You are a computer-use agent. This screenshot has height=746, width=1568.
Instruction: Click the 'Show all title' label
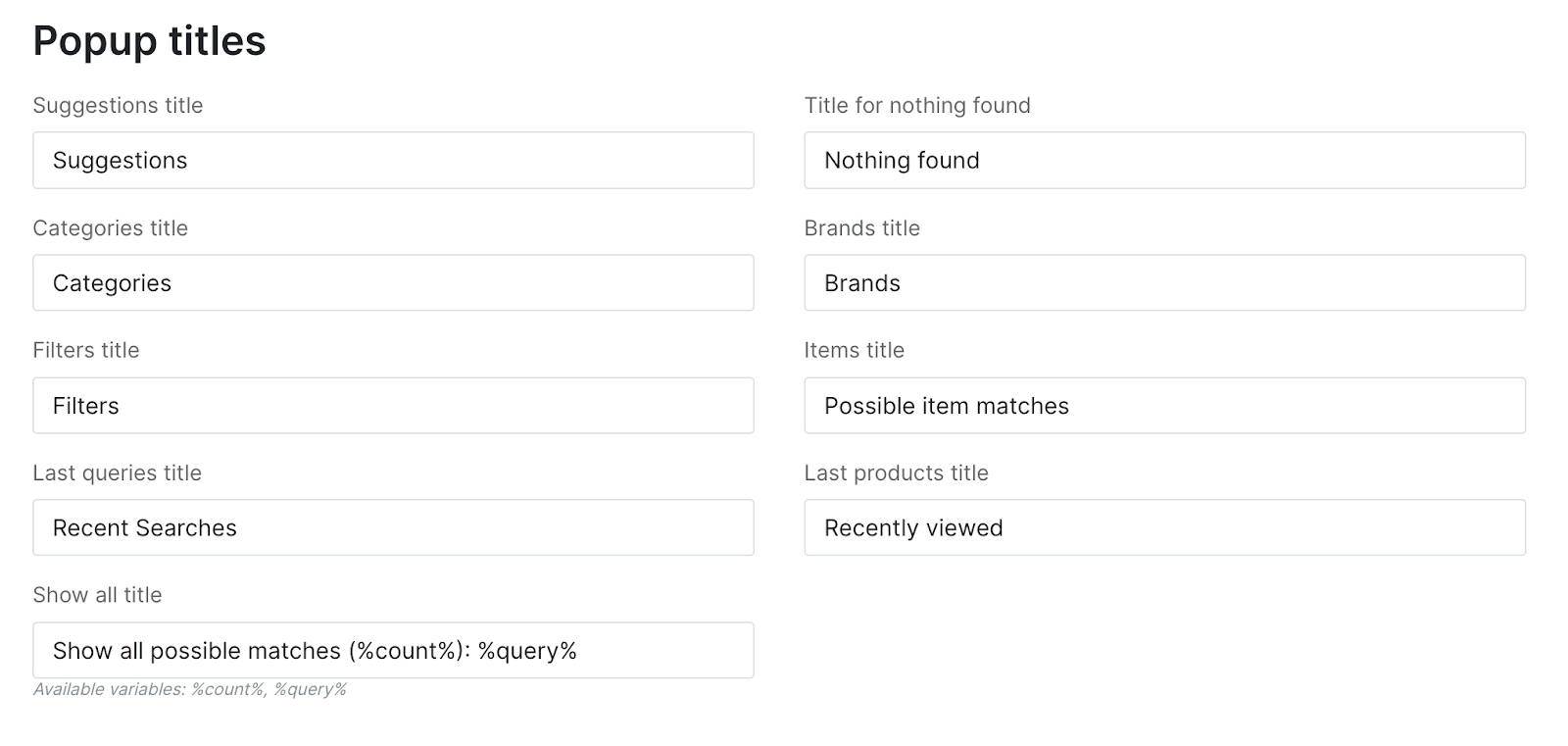[97, 595]
